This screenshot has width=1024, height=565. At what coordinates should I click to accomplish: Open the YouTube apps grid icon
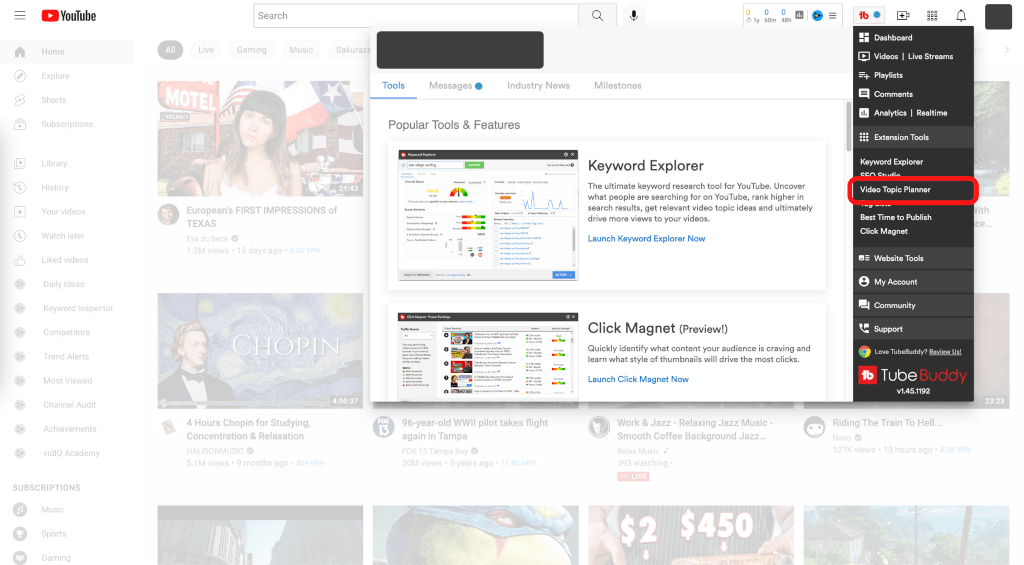(x=932, y=16)
